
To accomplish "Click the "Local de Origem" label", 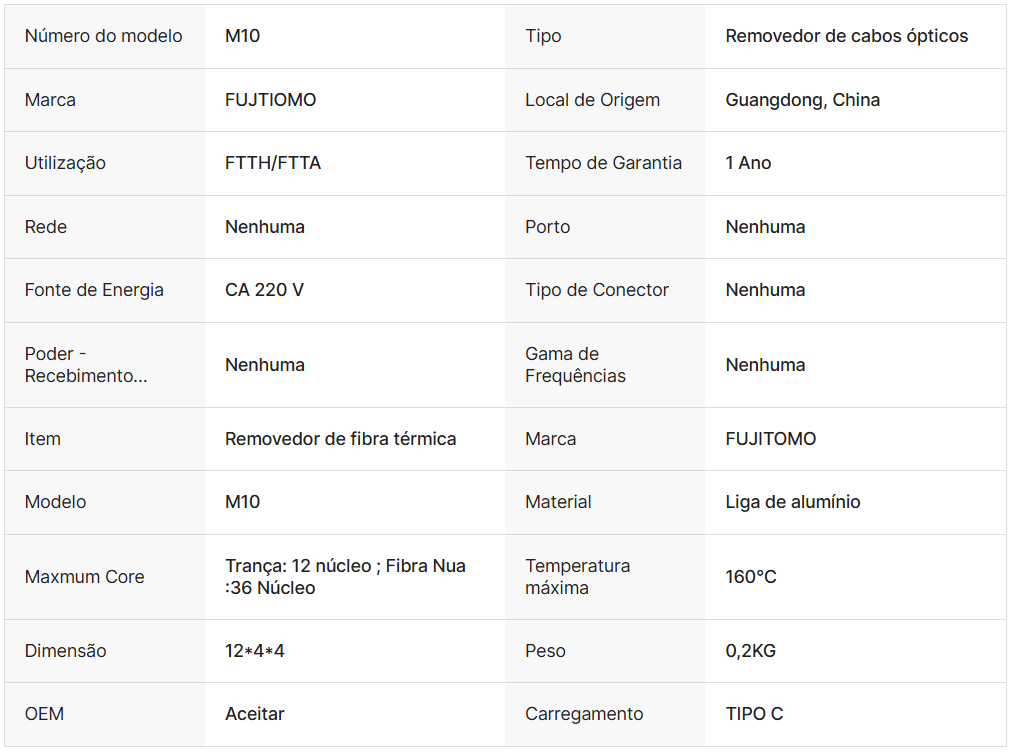I will pyautogui.click(x=592, y=100).
